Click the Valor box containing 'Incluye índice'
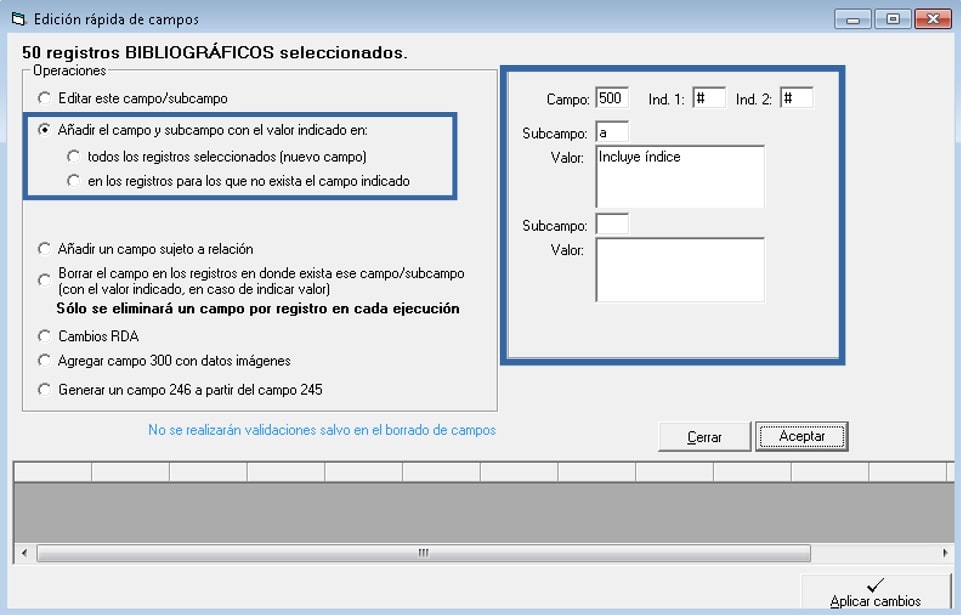 point(680,177)
